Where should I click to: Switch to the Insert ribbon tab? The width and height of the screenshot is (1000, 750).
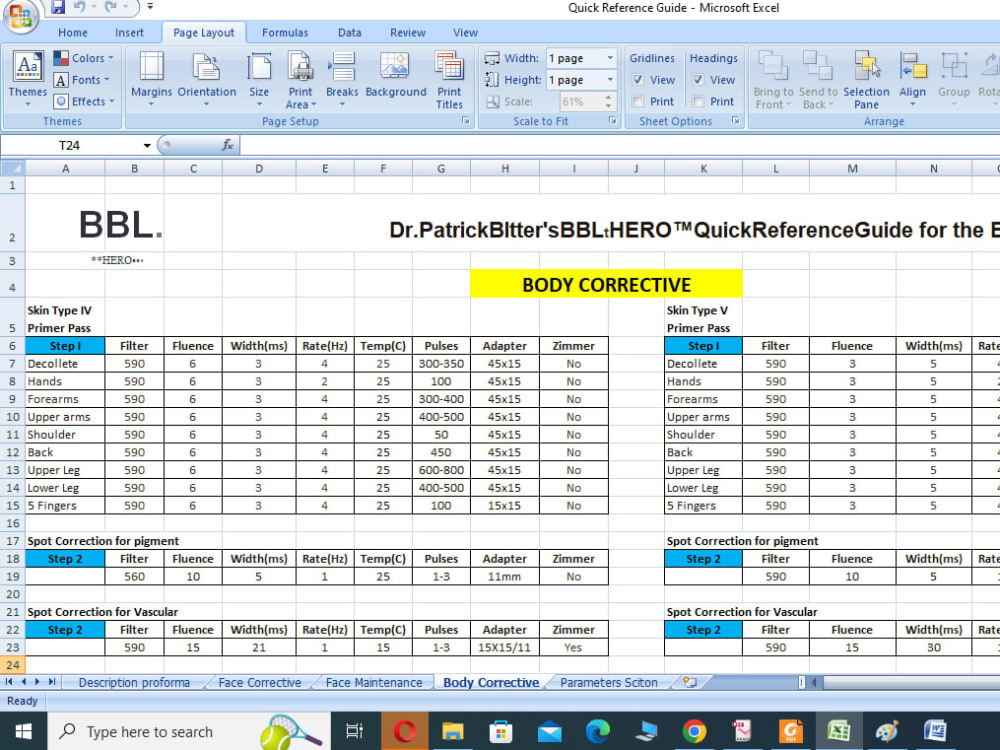129,33
